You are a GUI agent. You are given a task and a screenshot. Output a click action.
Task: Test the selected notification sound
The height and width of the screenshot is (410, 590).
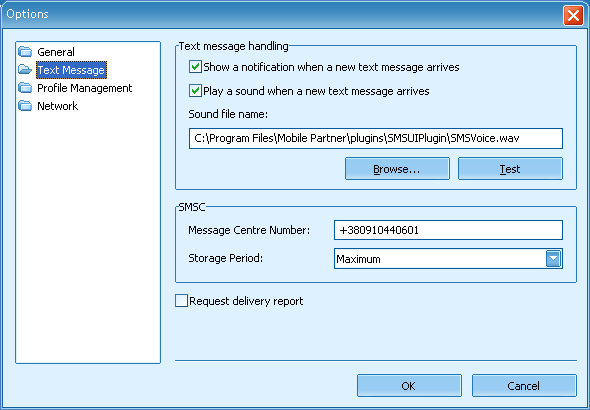click(510, 169)
